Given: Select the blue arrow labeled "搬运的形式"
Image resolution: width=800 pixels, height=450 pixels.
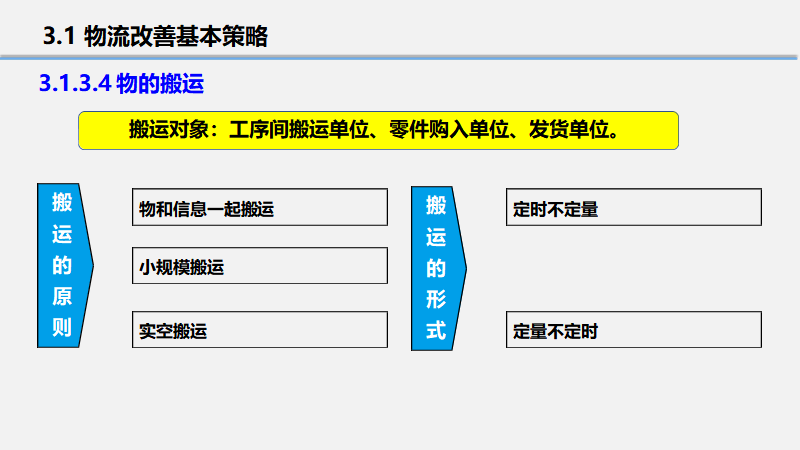Looking at the screenshot, I should pyautogui.click(x=439, y=268).
